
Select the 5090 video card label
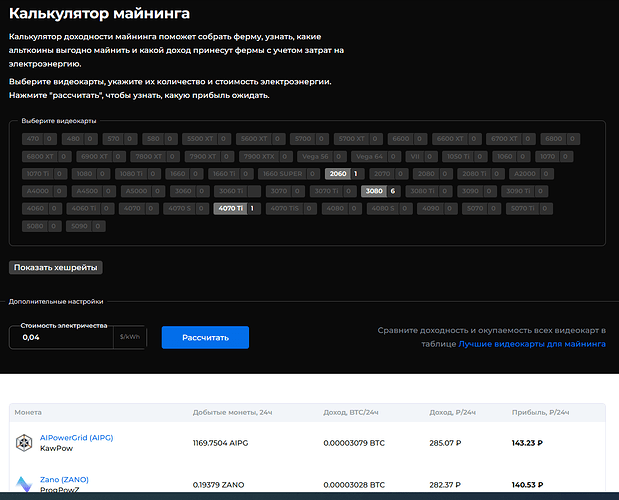click(x=78, y=226)
